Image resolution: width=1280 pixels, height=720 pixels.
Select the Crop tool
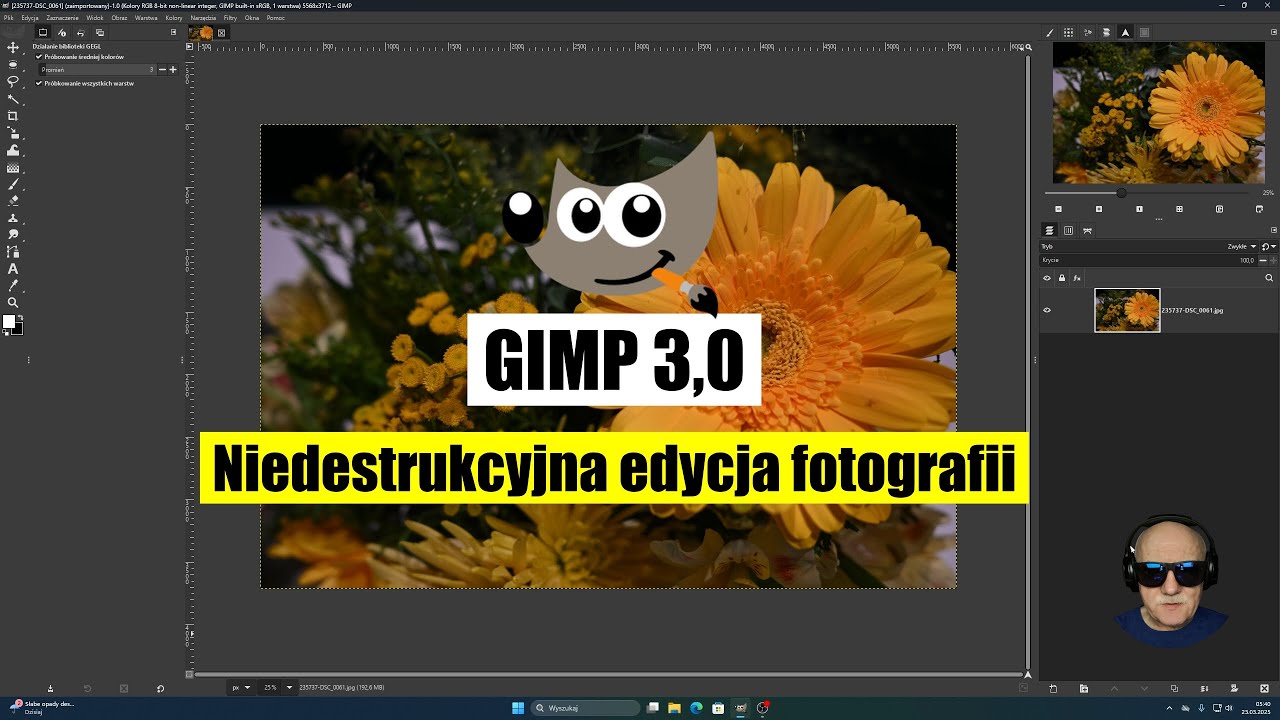[x=13, y=116]
